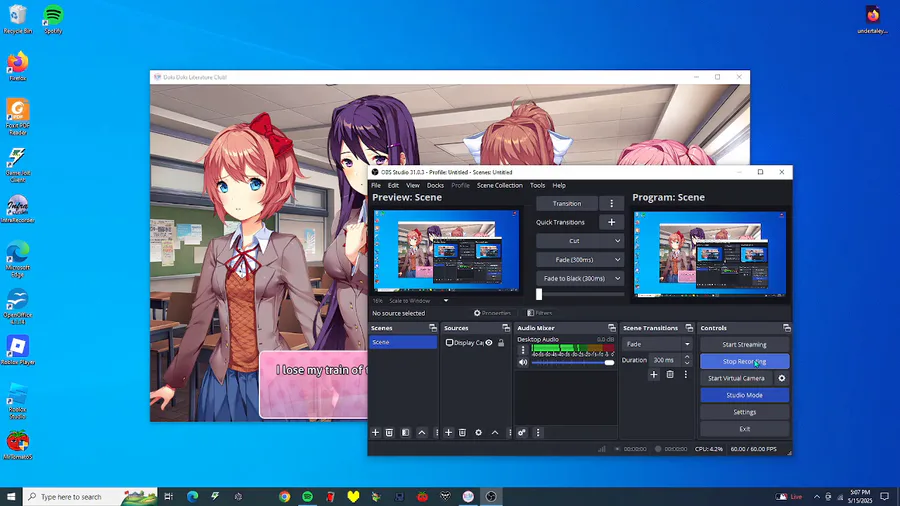Screen dimensions: 900x506
Task: Open source properties gear in Sources toolbar
Action: point(478,433)
